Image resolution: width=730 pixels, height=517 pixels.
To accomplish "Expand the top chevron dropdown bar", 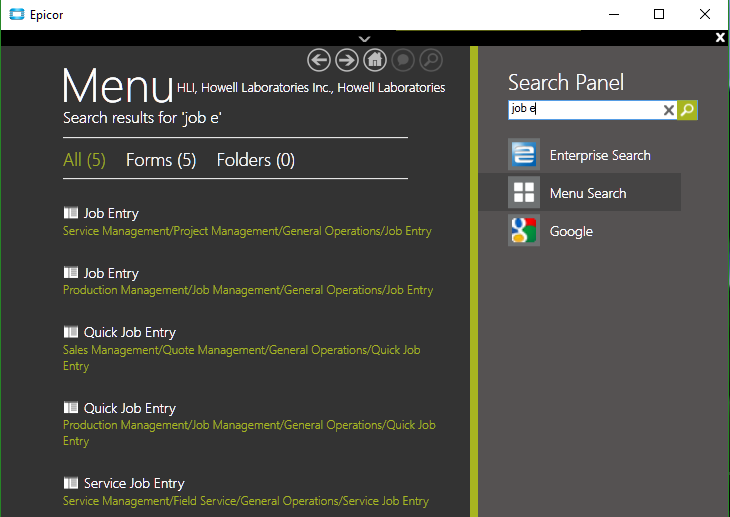I will tap(365, 39).
